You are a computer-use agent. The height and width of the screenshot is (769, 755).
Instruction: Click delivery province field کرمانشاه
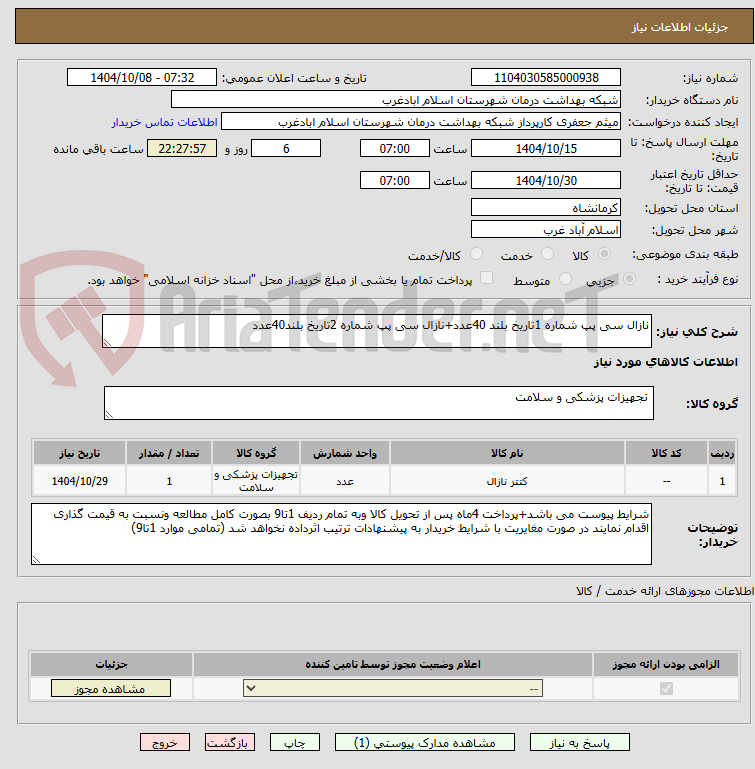coord(546,207)
